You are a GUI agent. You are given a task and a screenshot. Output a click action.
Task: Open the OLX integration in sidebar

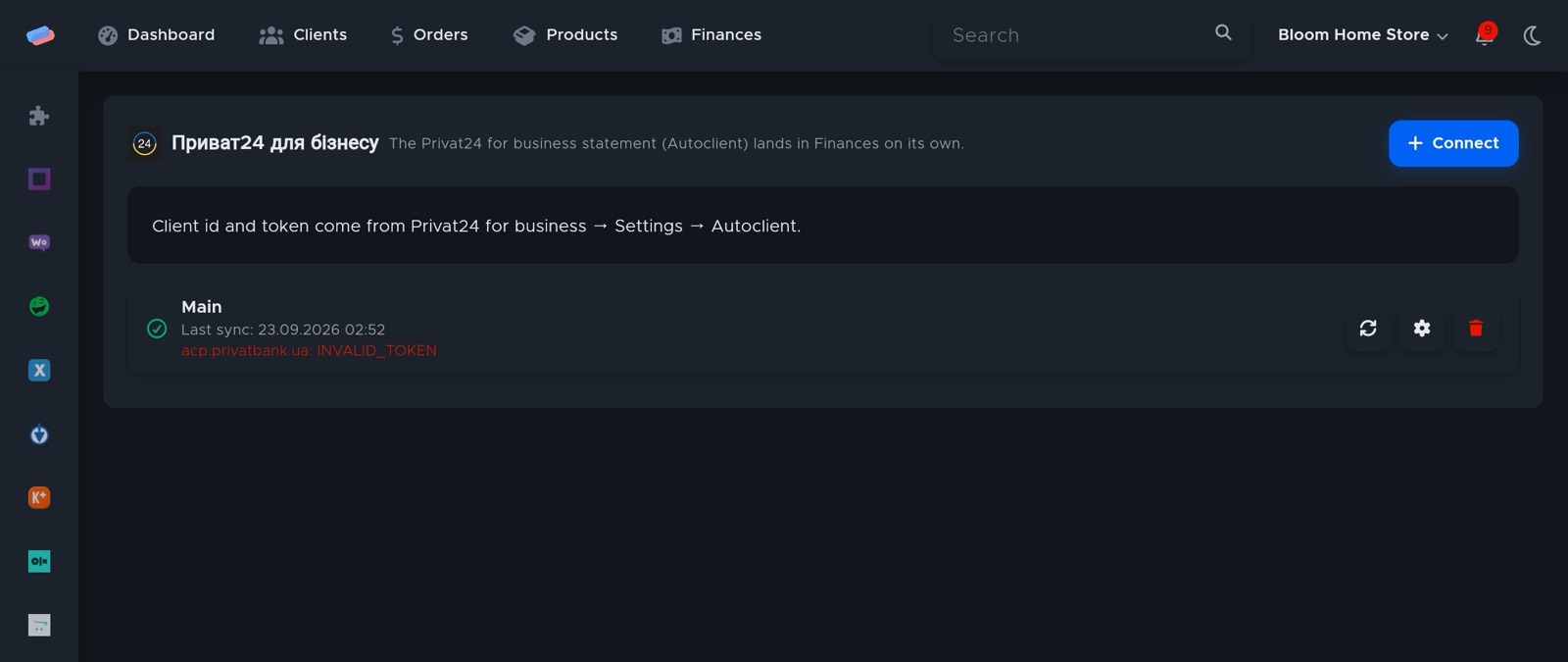pos(39,561)
